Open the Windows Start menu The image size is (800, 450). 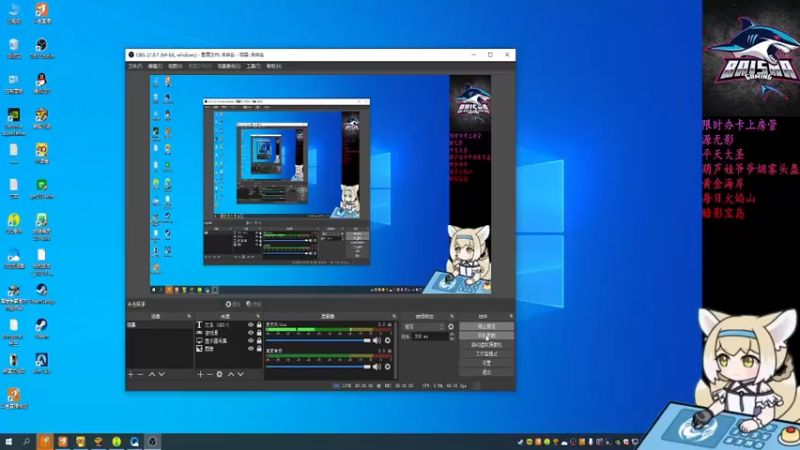click(9, 441)
